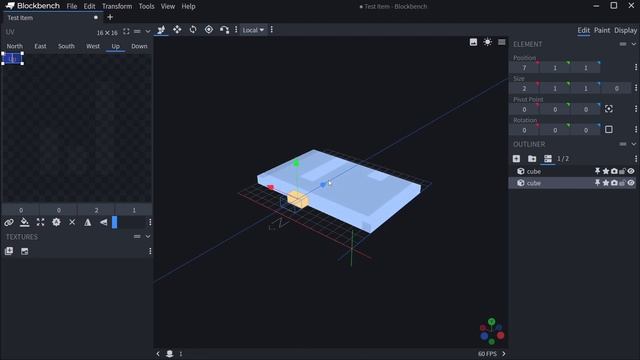This screenshot has width=640, height=360.
Task: Open the viewport hamburger menu
Action: [x=502, y=42]
